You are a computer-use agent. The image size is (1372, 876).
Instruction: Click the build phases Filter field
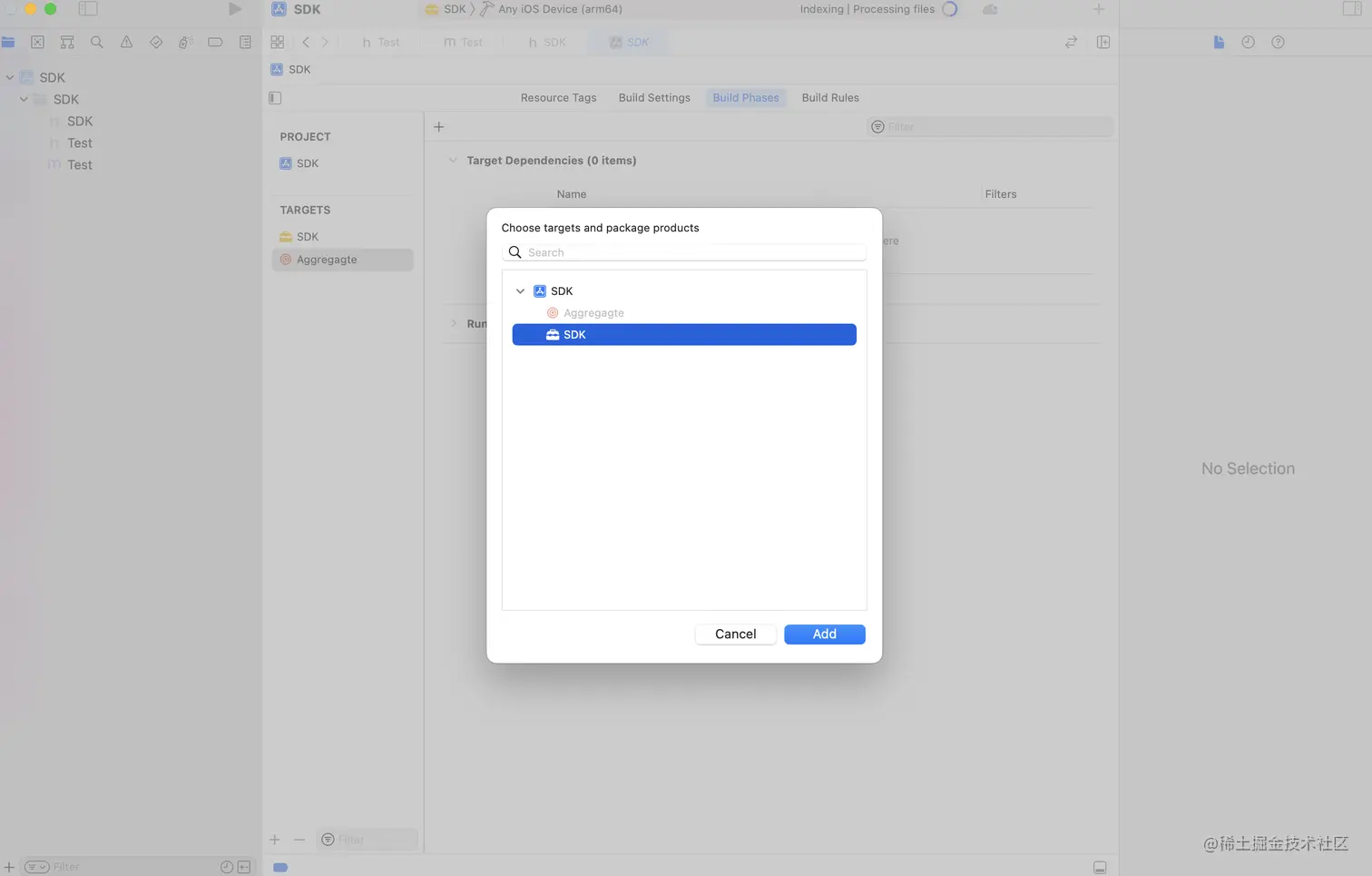[x=990, y=127]
